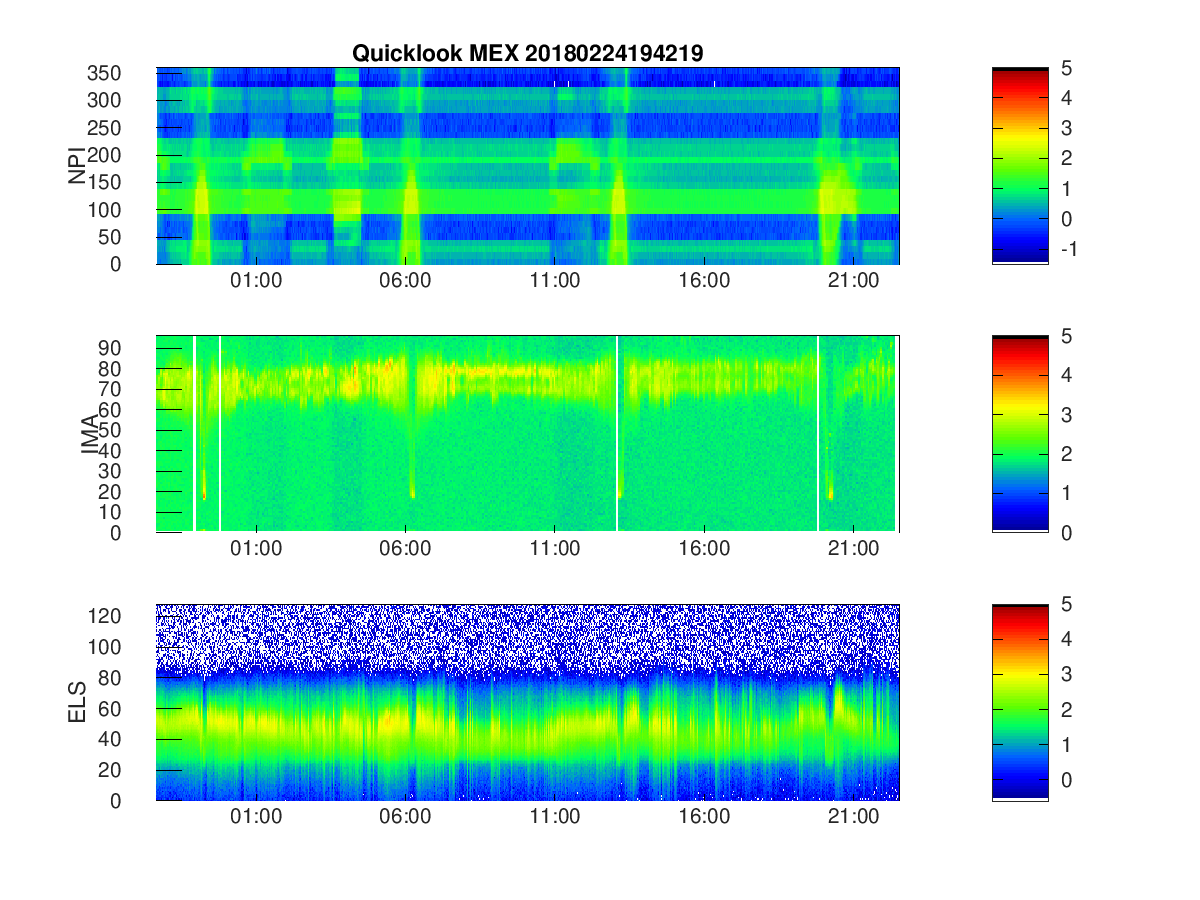
Task: Click the NPI y-axis label
Action: (x=77, y=166)
